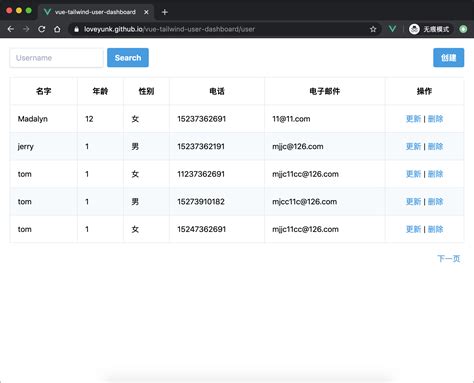Open the incognito profile icon

(414, 29)
